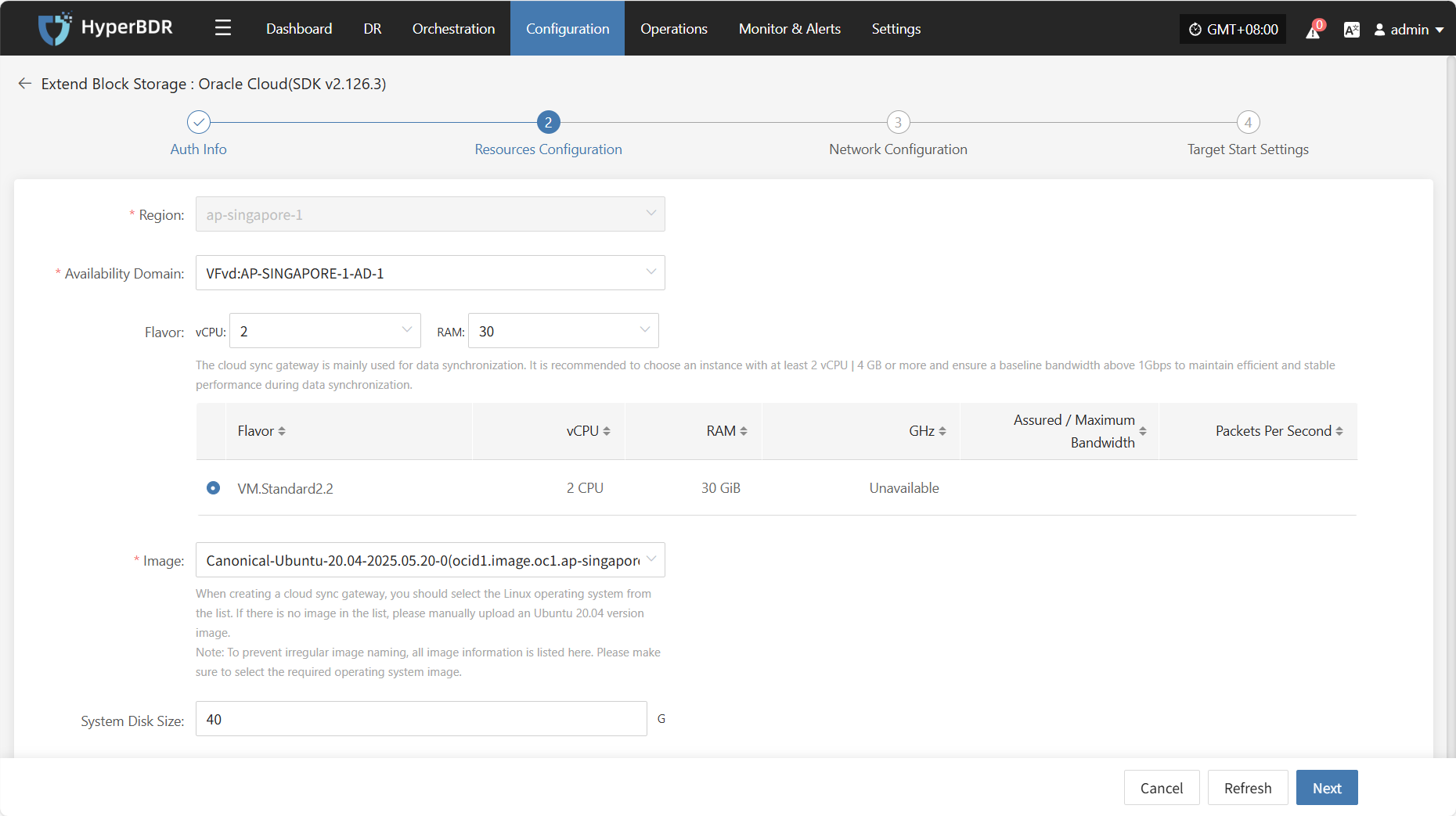Open the alerts notification bell icon
1456x816 pixels.
tap(1313, 30)
